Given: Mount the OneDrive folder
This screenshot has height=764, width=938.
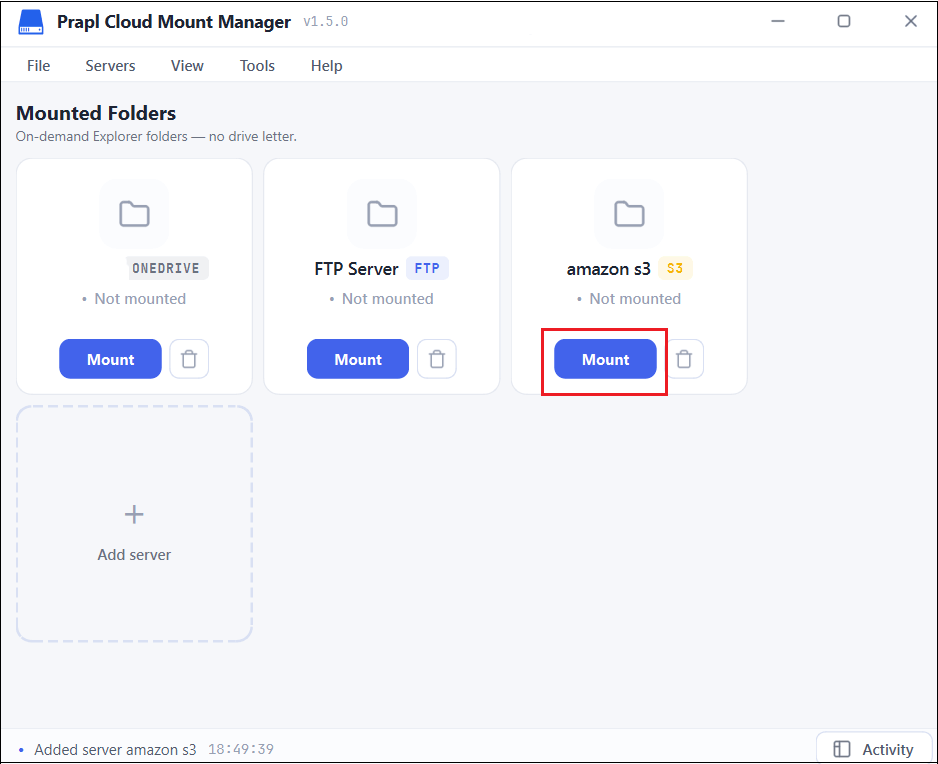Looking at the screenshot, I should click(x=110, y=359).
